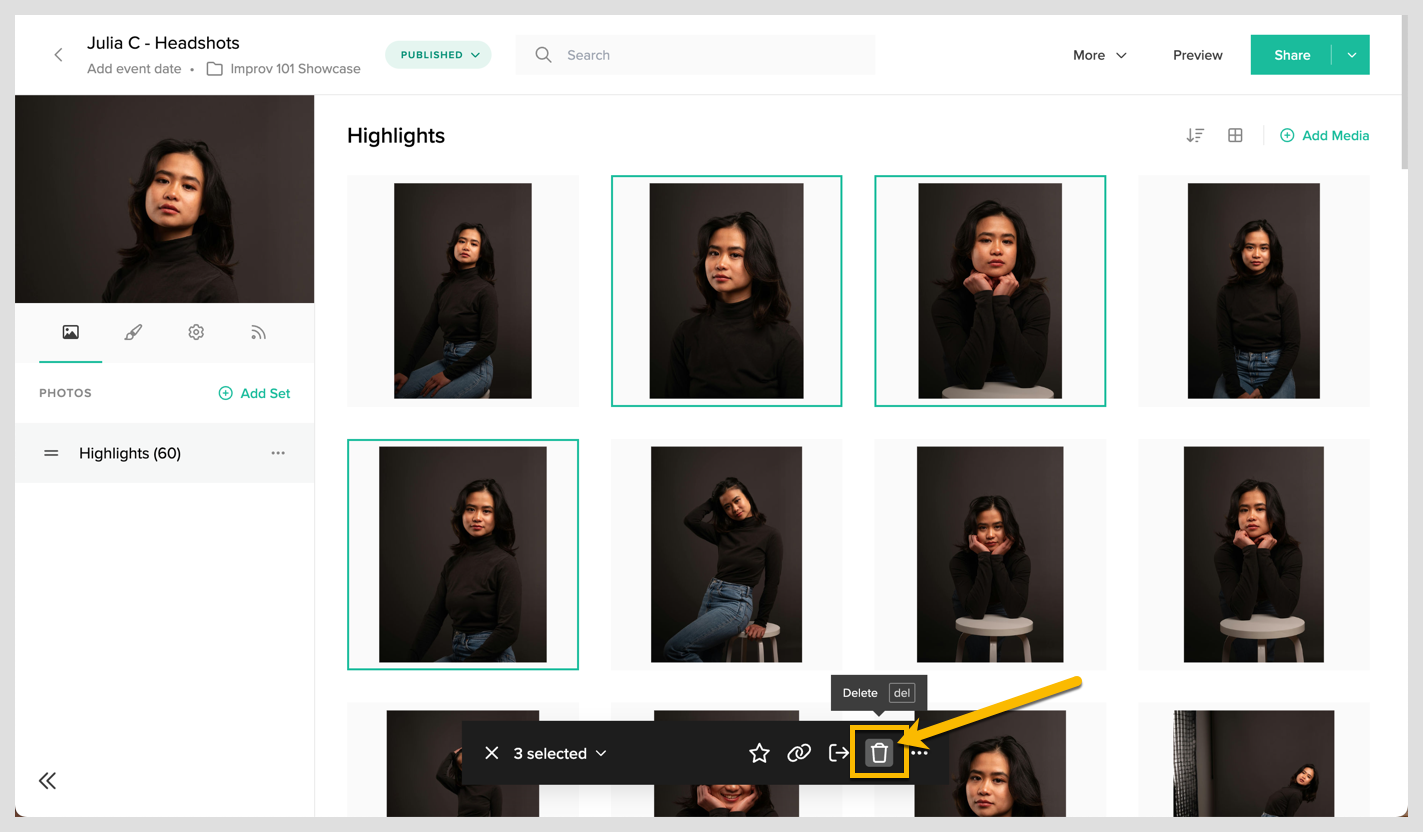
Task: Click Add event date text
Action: tap(134, 69)
